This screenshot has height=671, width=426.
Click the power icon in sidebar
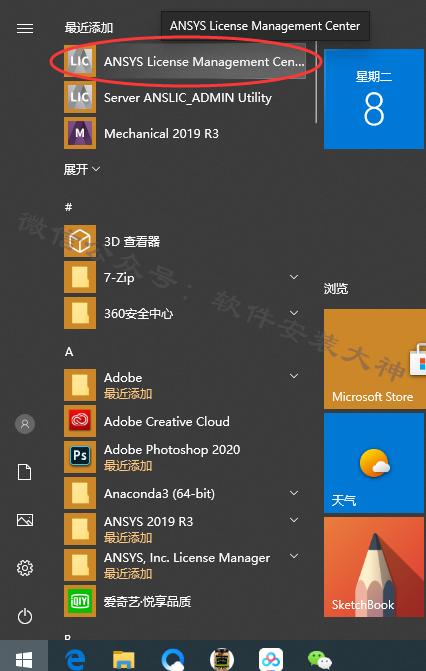24,617
